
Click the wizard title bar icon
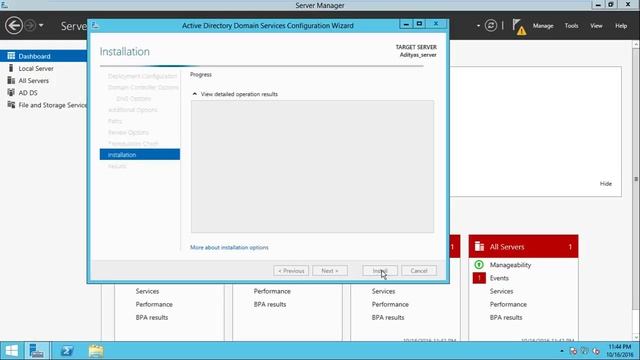tap(95, 25)
